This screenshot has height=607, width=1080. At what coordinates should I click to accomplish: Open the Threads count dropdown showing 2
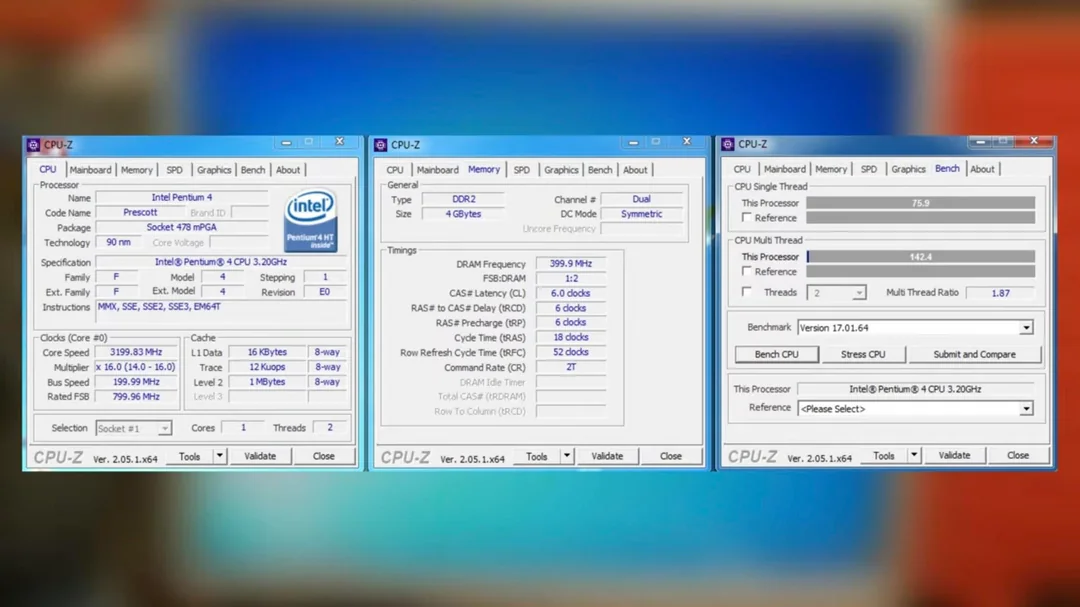(836, 293)
